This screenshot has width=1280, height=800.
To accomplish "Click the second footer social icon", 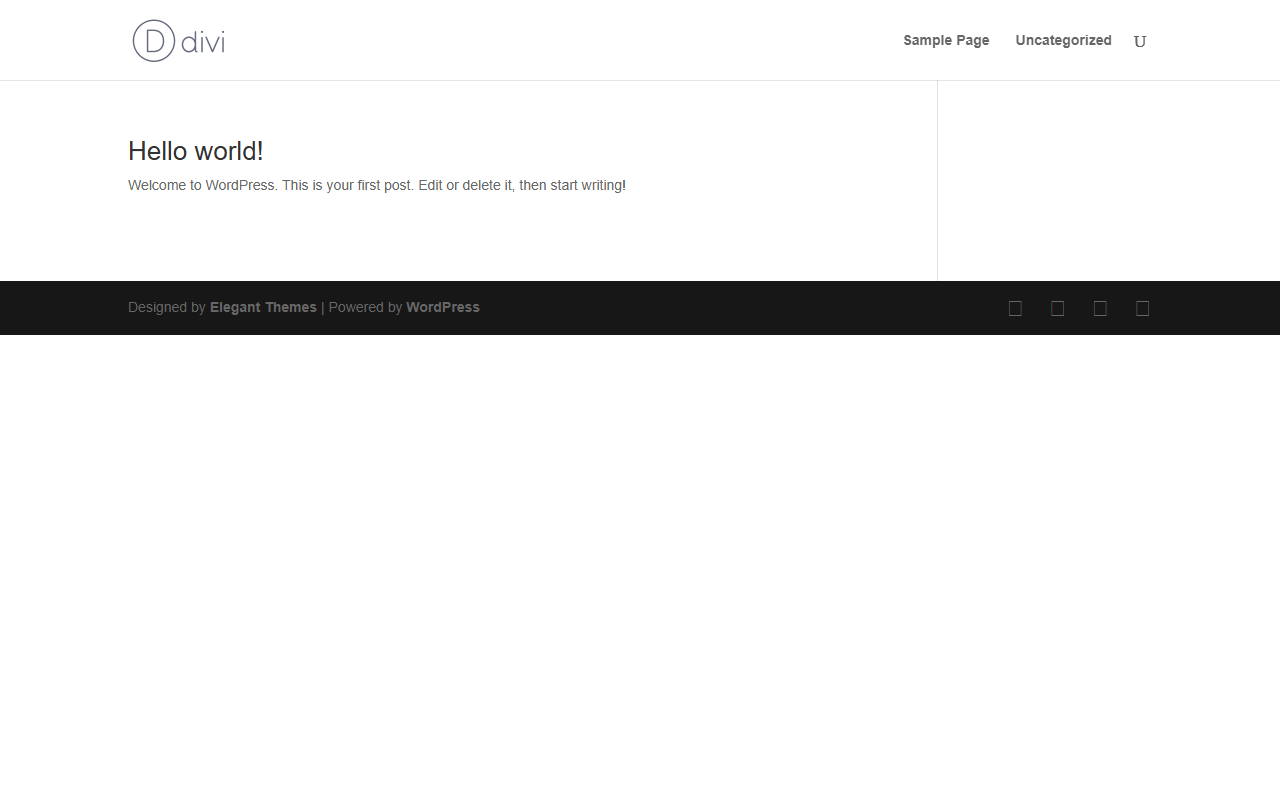I will point(1057,309).
